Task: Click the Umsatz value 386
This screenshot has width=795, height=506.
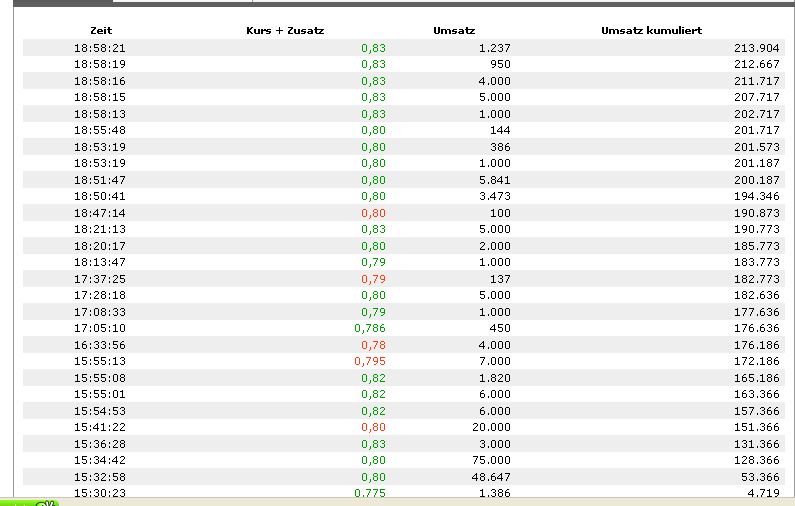Action: pos(500,147)
